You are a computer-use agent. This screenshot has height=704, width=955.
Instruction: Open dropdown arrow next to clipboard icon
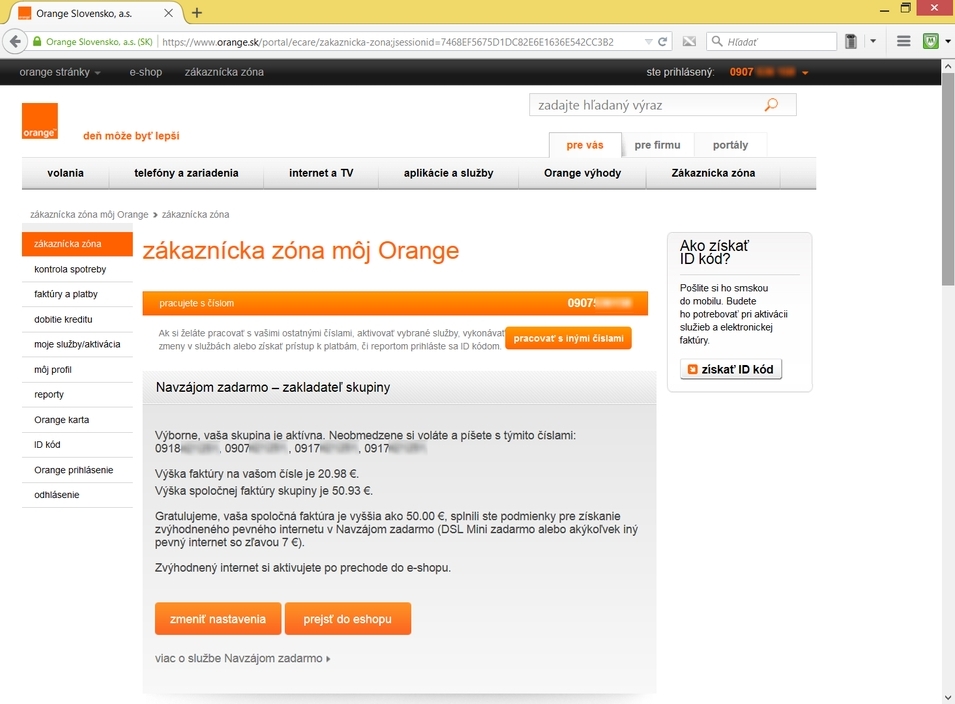(x=873, y=41)
